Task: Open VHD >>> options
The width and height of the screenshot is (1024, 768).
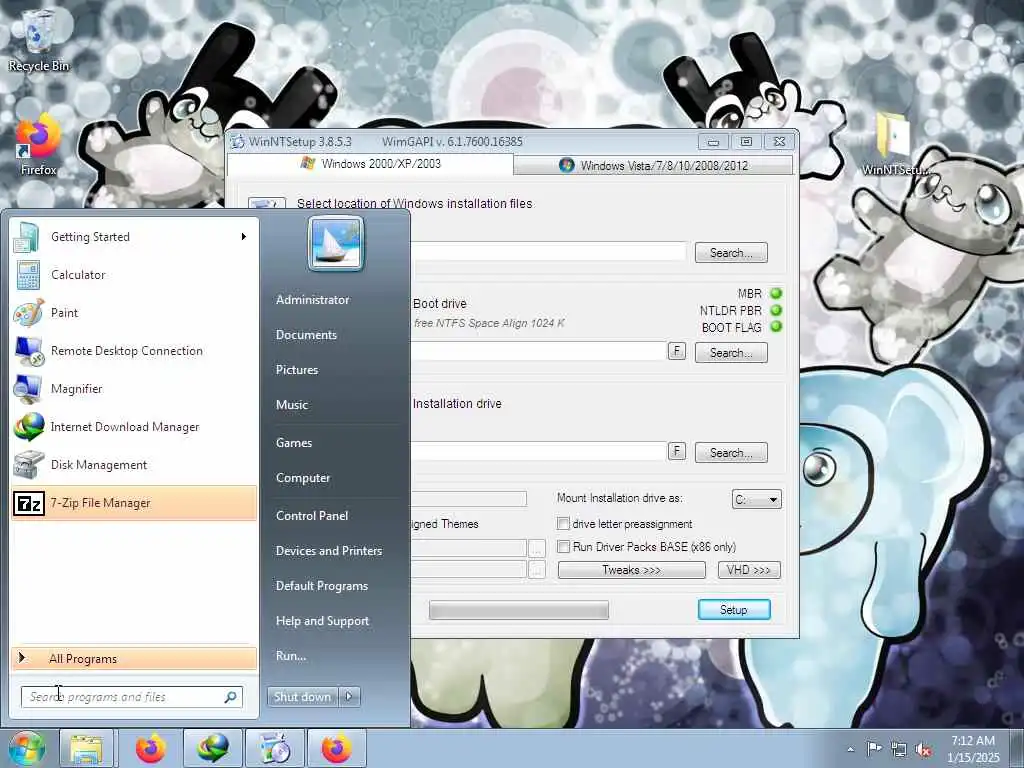Action: coord(749,570)
